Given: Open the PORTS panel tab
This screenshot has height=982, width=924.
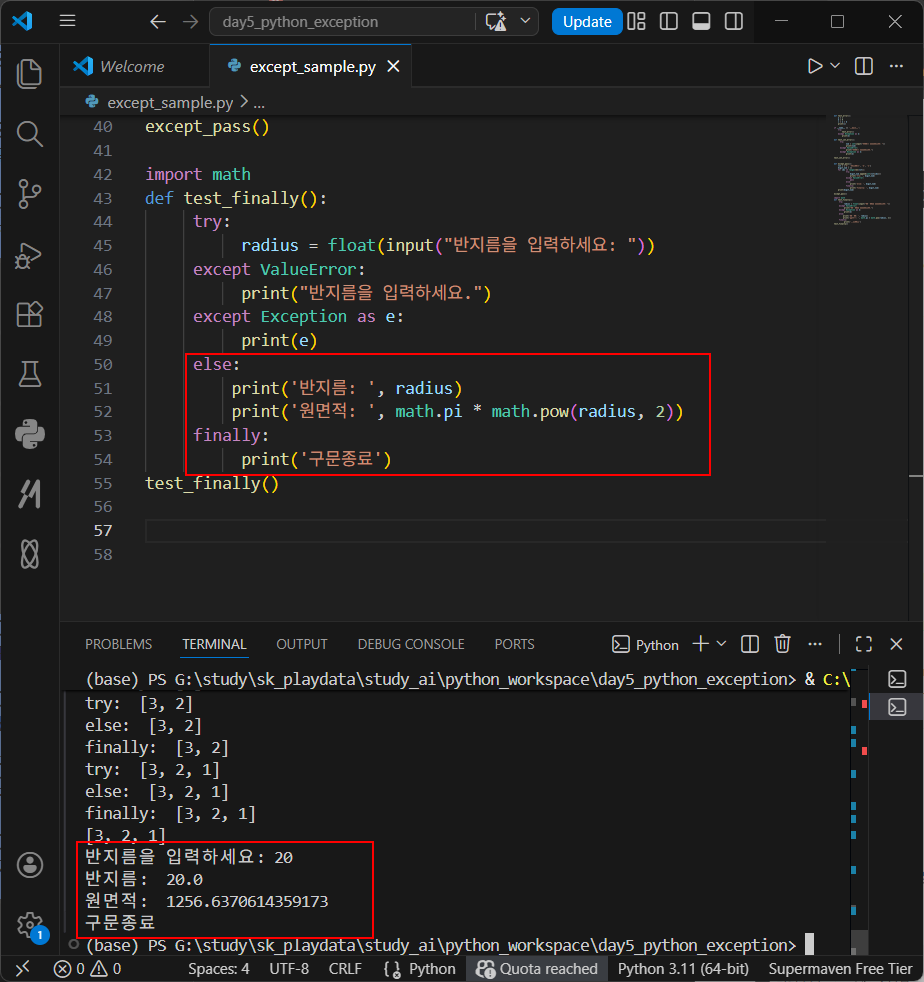Looking at the screenshot, I should coord(514,644).
